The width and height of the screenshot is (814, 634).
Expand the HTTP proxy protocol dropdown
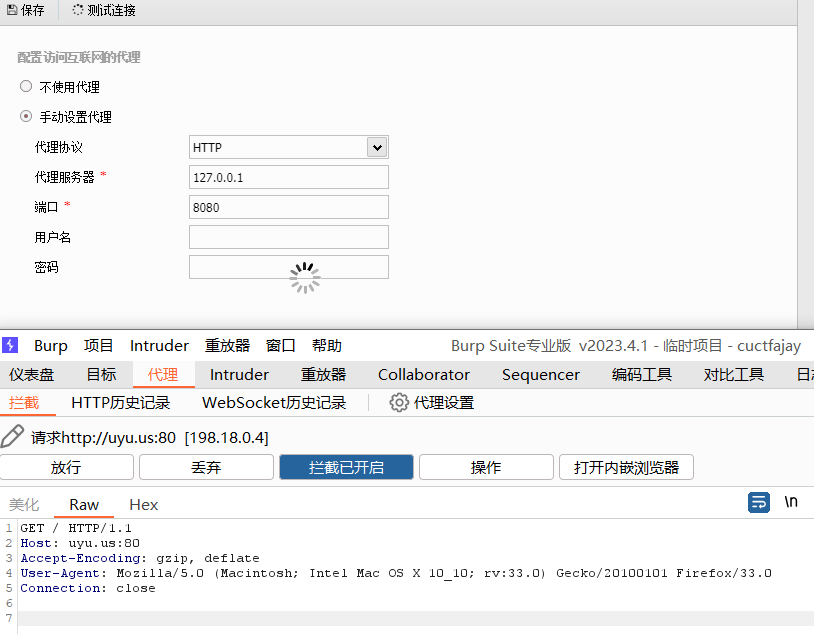point(376,148)
